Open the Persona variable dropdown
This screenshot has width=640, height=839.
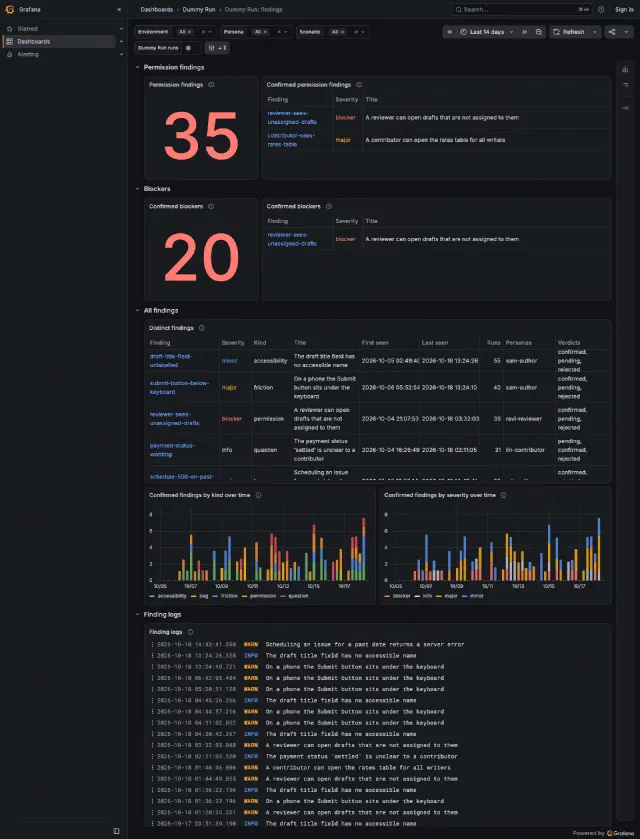pos(286,32)
